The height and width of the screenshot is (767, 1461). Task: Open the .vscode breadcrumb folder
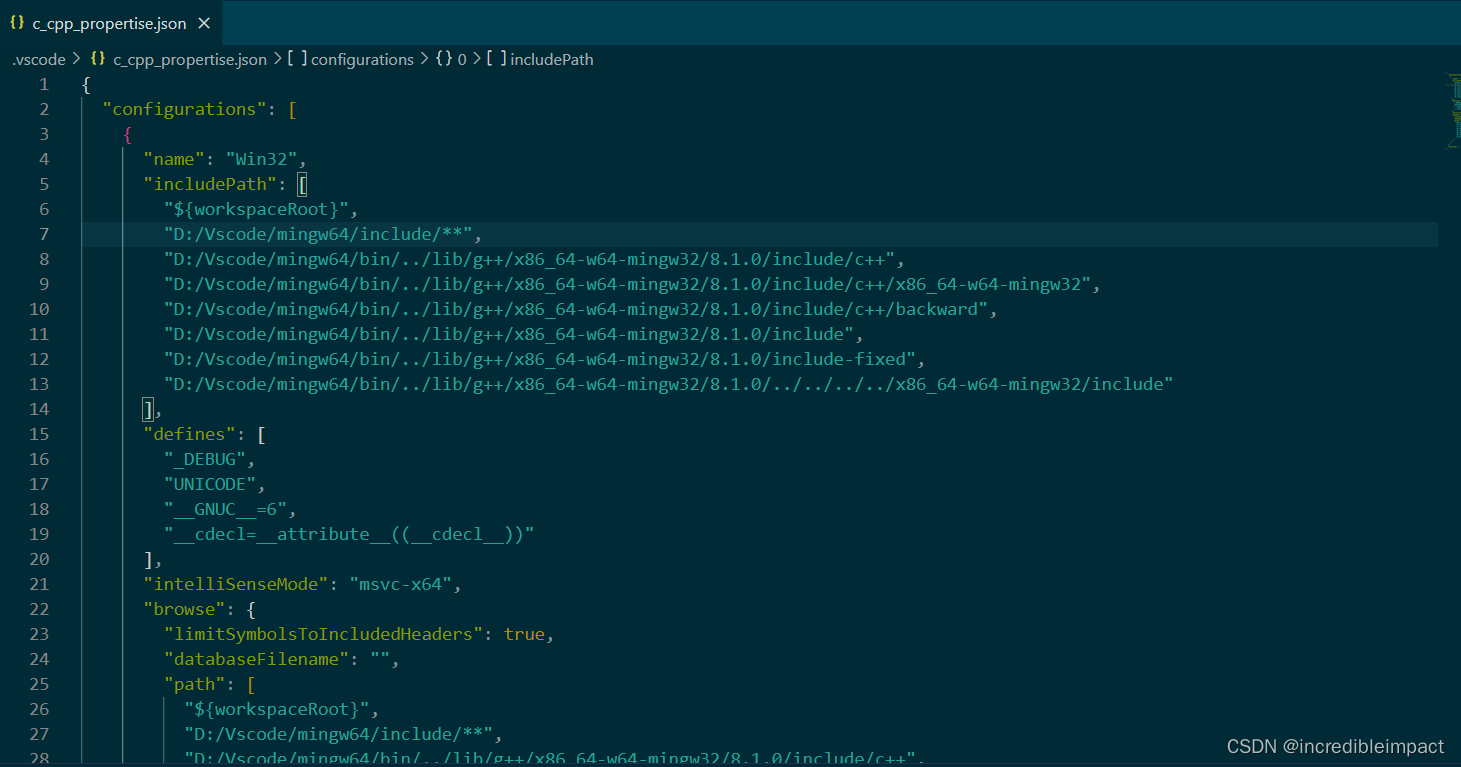[x=39, y=60]
